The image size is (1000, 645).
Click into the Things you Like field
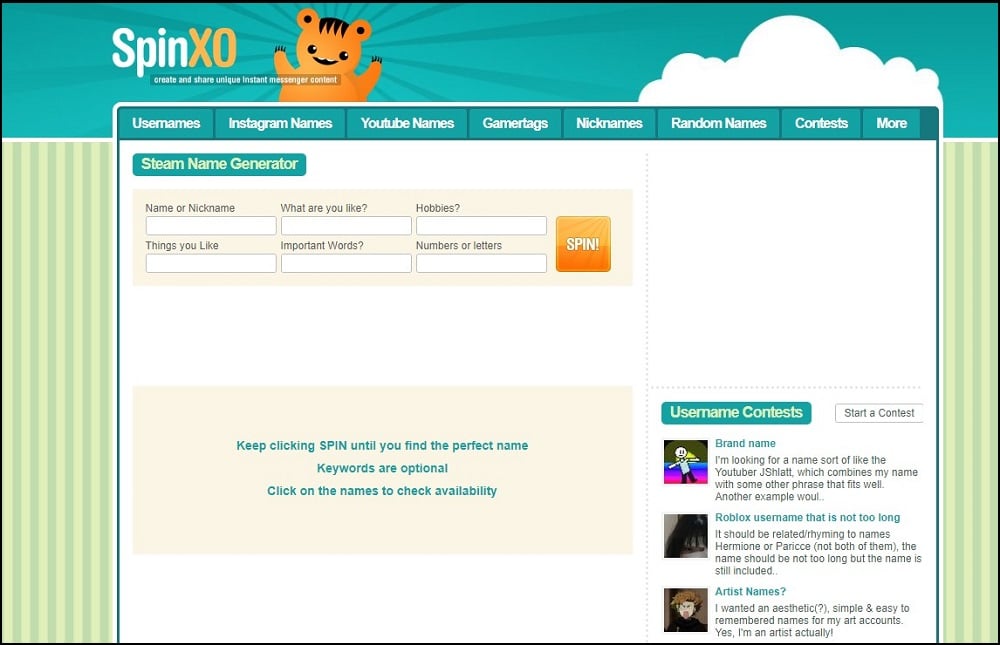coord(211,263)
